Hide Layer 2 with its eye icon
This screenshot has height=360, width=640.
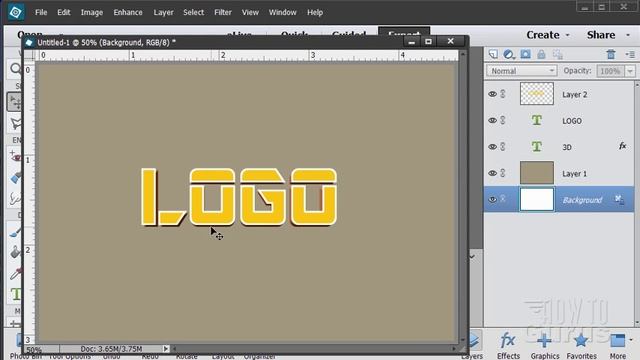coord(492,94)
